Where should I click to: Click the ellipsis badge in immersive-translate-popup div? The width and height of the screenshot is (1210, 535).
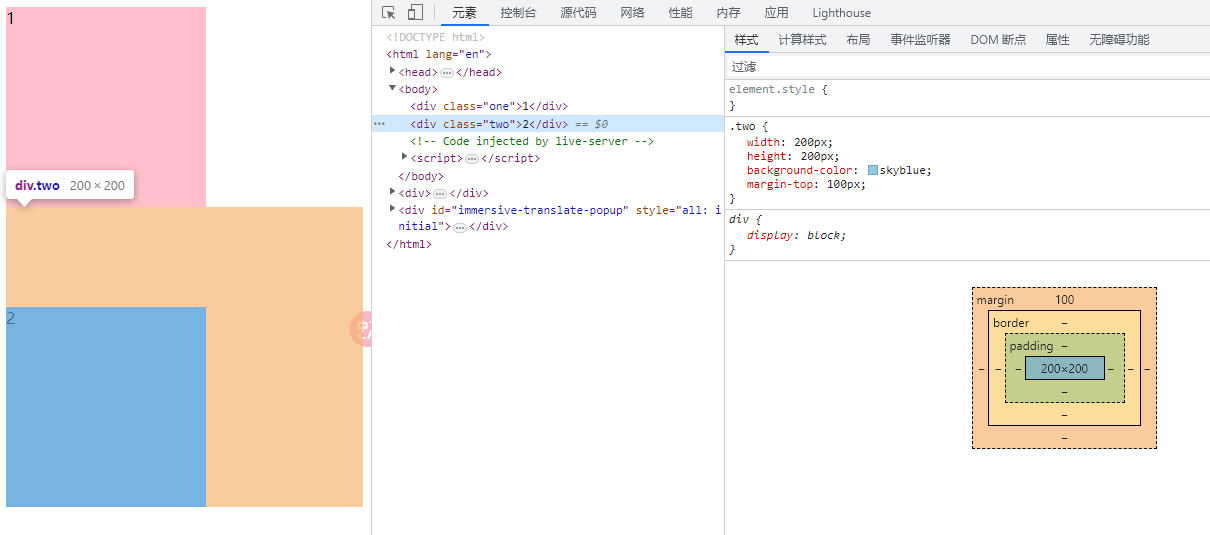click(x=460, y=228)
